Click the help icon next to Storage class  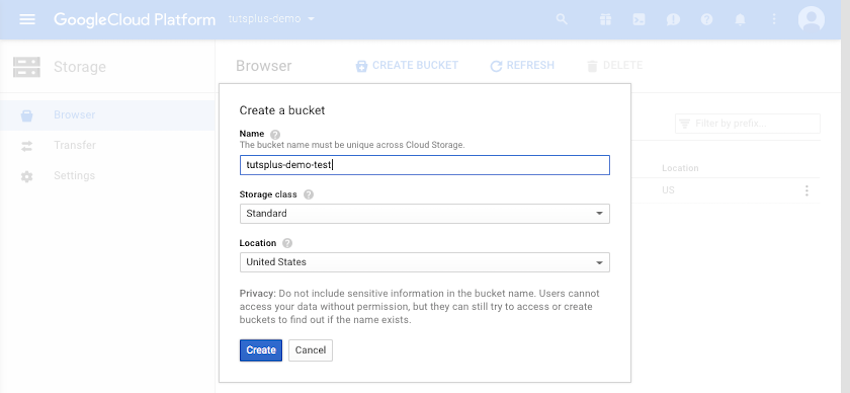click(x=308, y=195)
